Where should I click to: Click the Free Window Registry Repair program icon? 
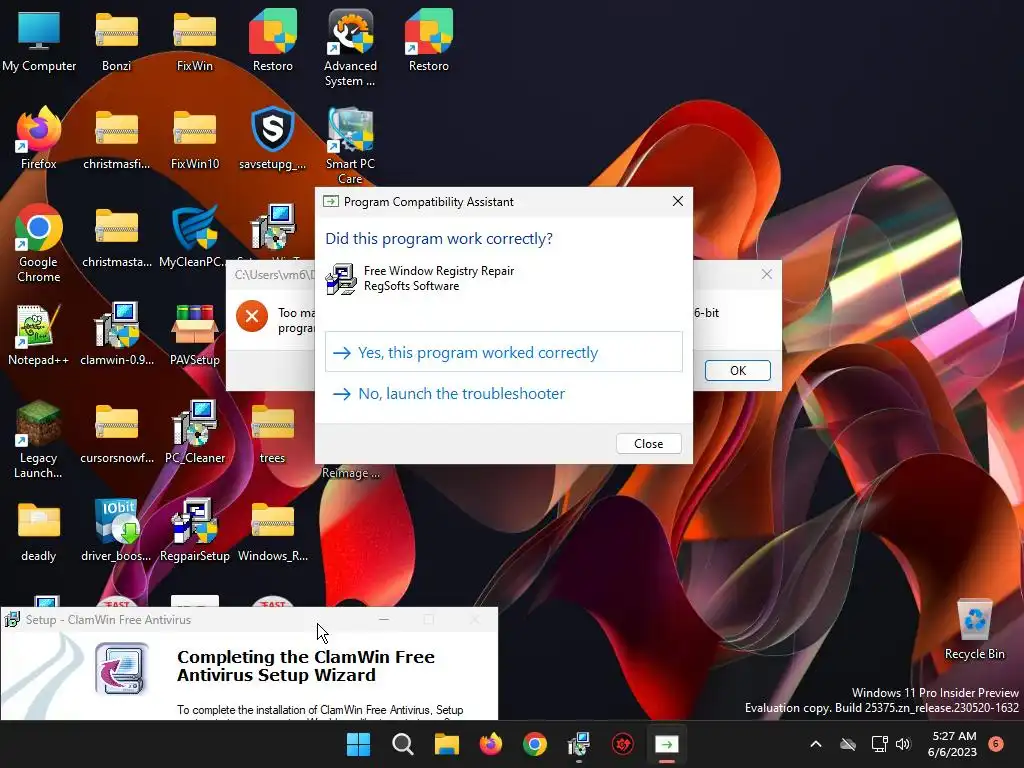point(341,279)
